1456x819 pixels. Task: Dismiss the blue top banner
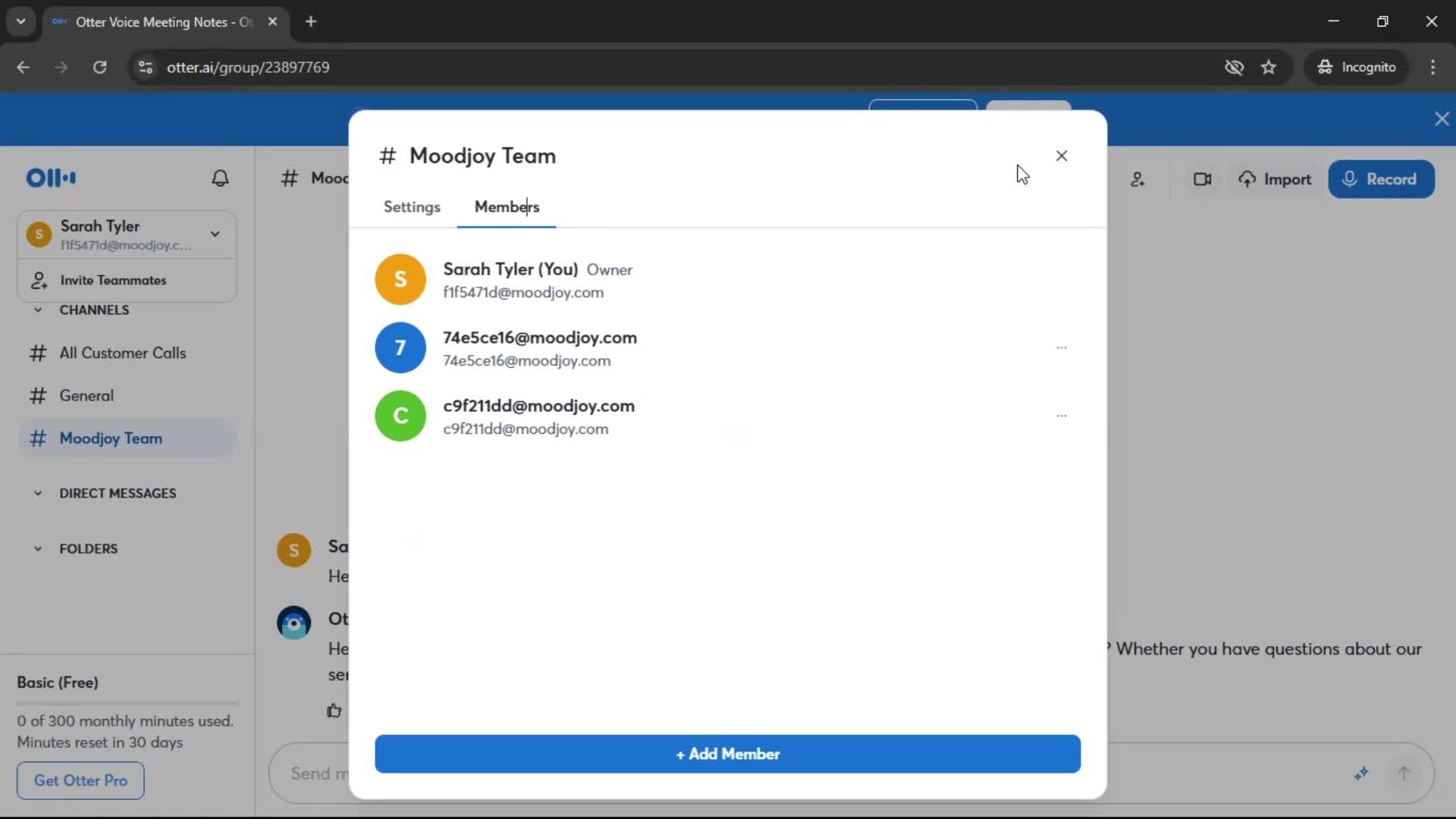(x=1442, y=119)
